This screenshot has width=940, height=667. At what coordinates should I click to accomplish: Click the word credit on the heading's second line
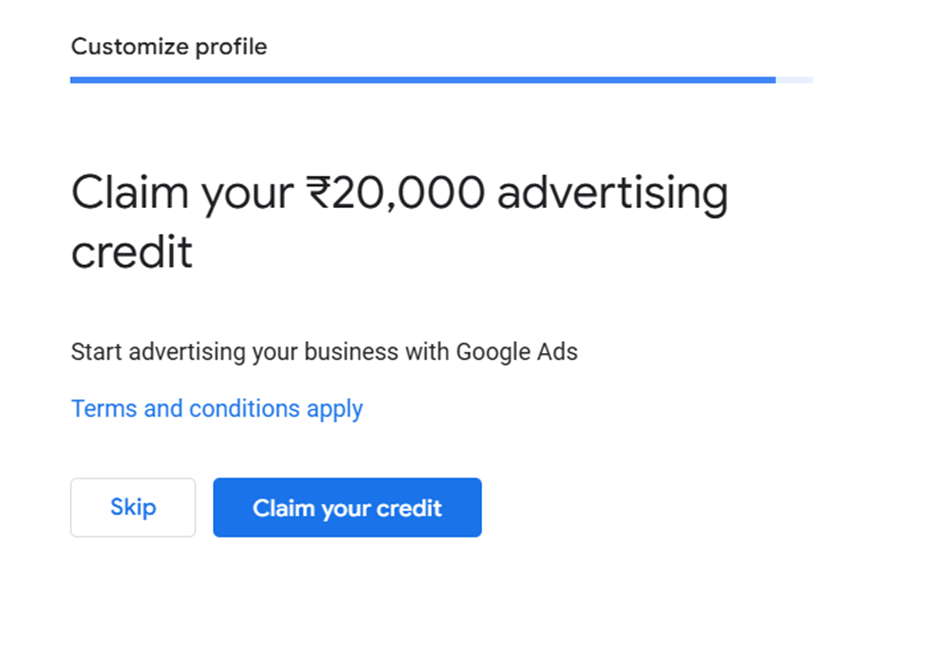pyautogui.click(x=131, y=252)
